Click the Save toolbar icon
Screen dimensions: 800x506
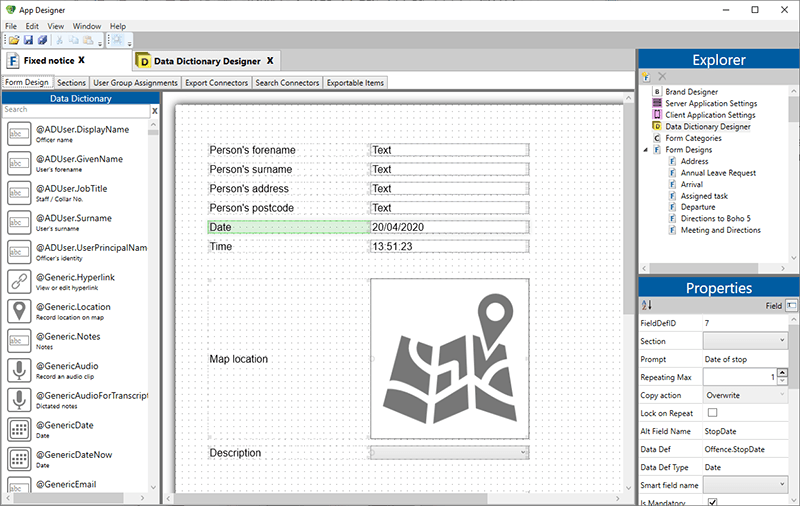pos(28,40)
